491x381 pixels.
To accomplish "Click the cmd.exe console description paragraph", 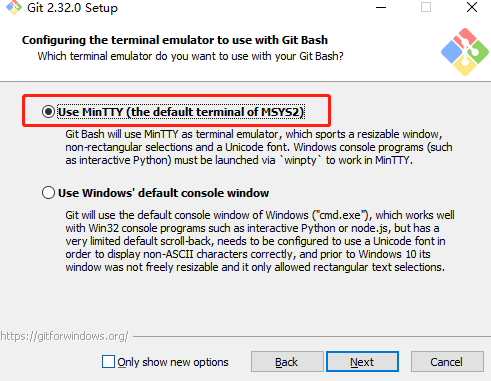I will pos(260,241).
